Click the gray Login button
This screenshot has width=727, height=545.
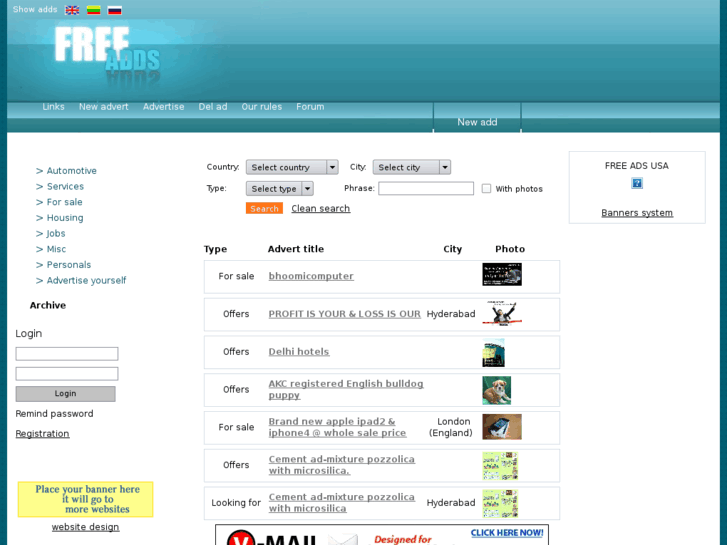(x=65, y=394)
